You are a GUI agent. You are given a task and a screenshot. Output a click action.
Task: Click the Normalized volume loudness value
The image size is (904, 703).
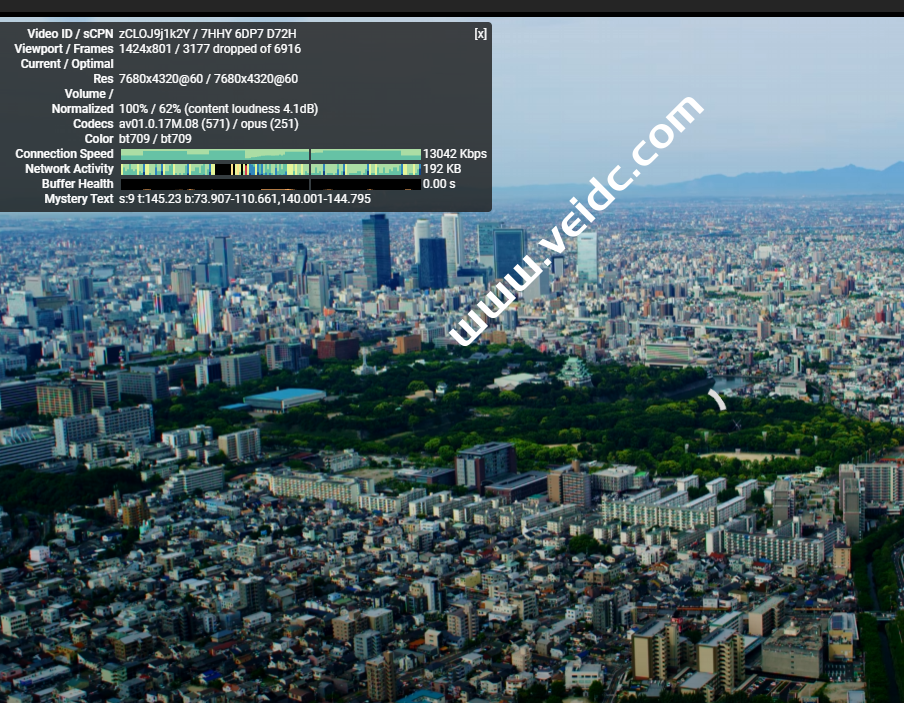218,109
